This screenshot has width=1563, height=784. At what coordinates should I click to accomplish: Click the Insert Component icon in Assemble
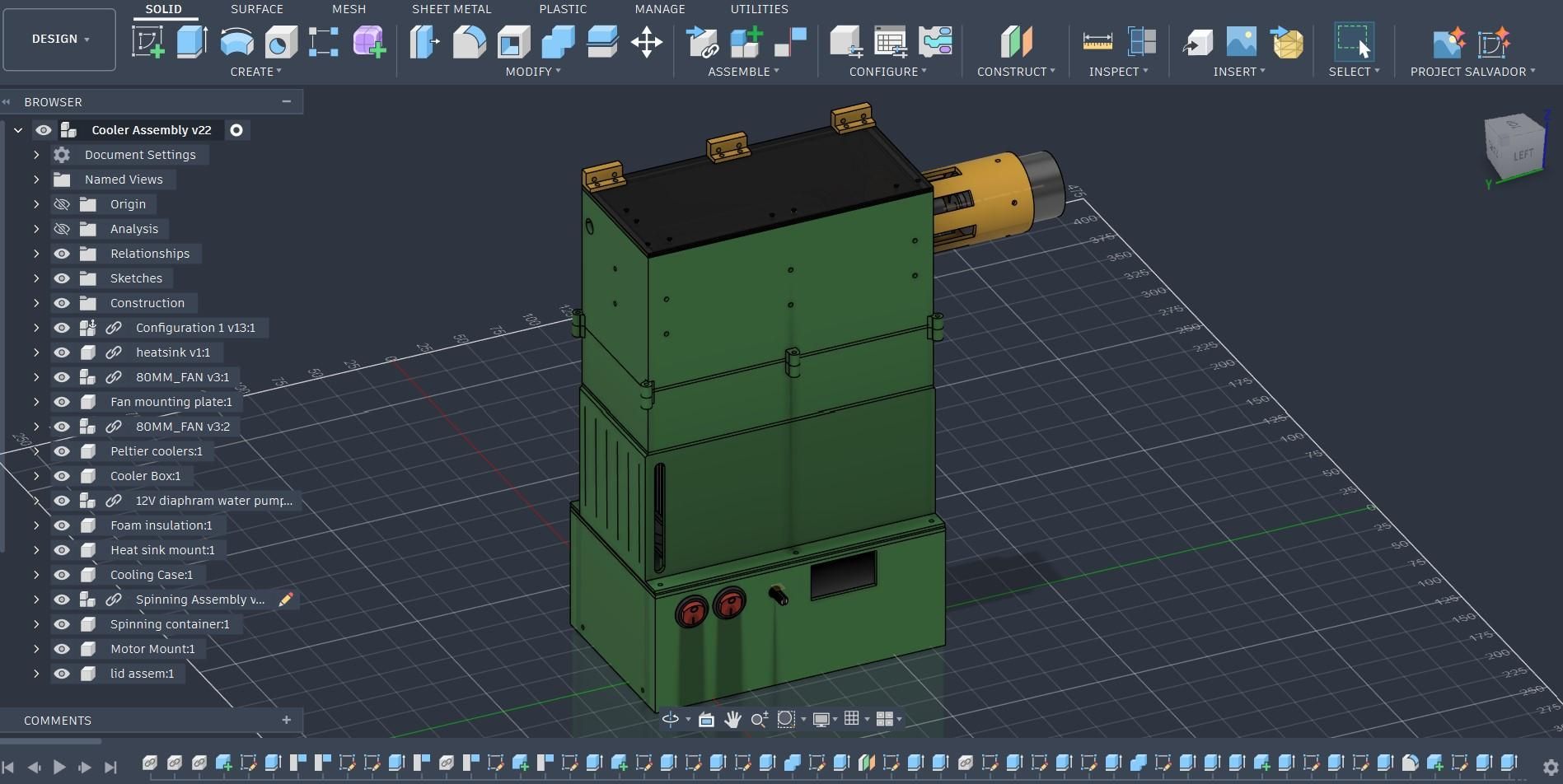[702, 41]
